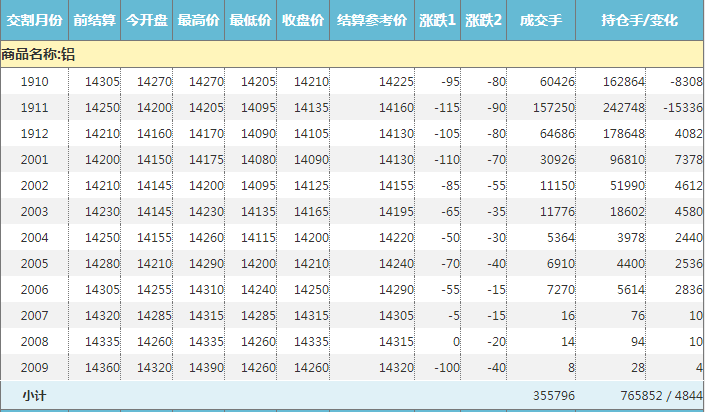Select the 2001 delivery month cell

point(34,160)
